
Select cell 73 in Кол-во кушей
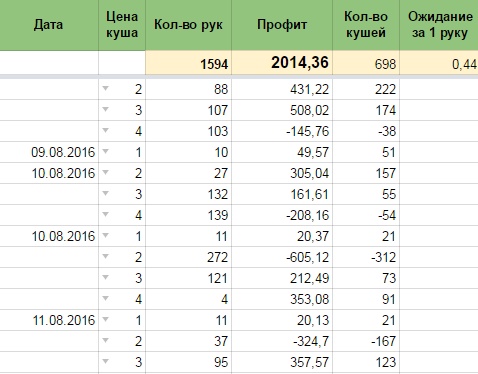tap(366, 278)
